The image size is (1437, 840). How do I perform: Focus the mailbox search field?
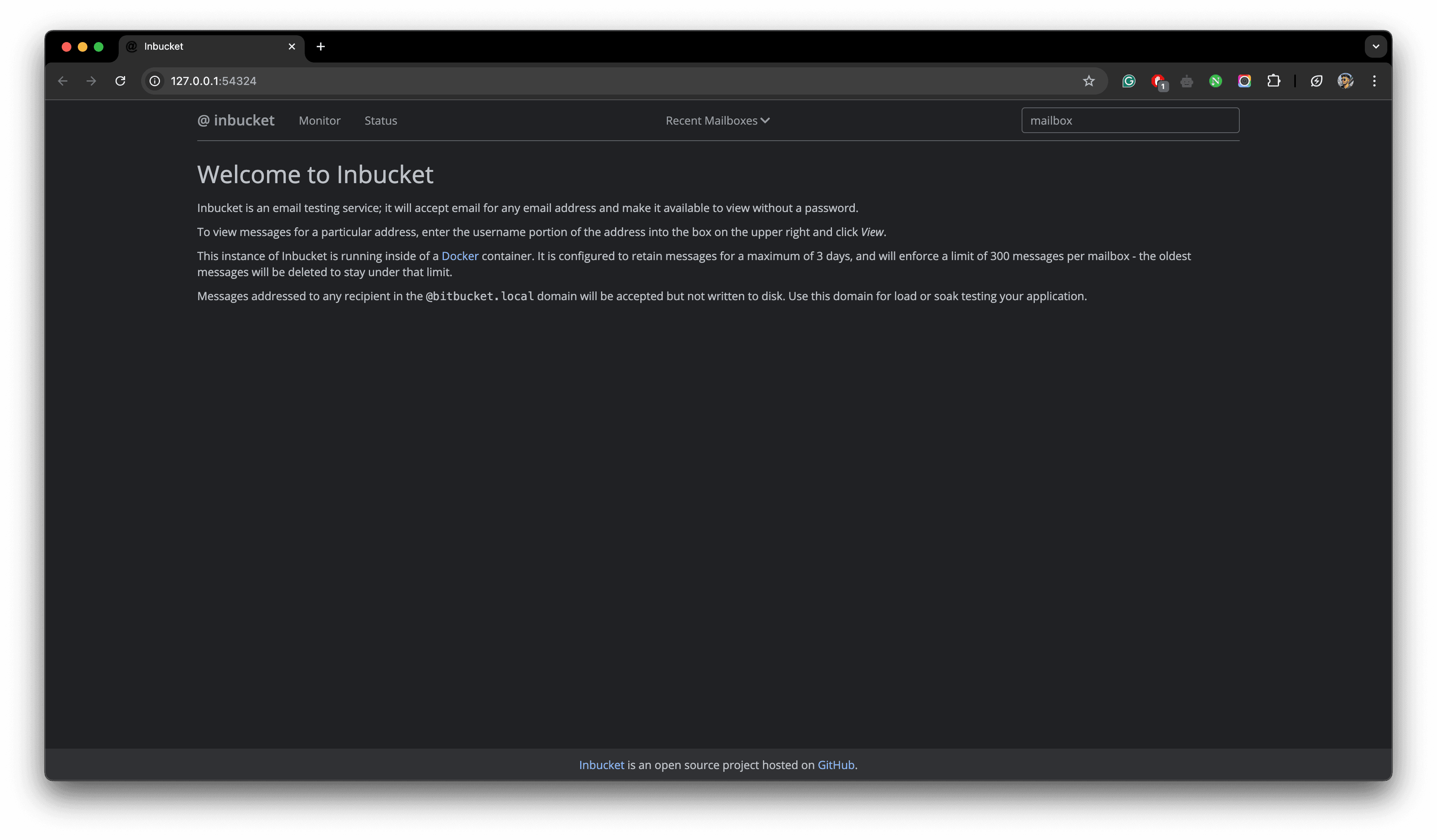[1130, 120]
